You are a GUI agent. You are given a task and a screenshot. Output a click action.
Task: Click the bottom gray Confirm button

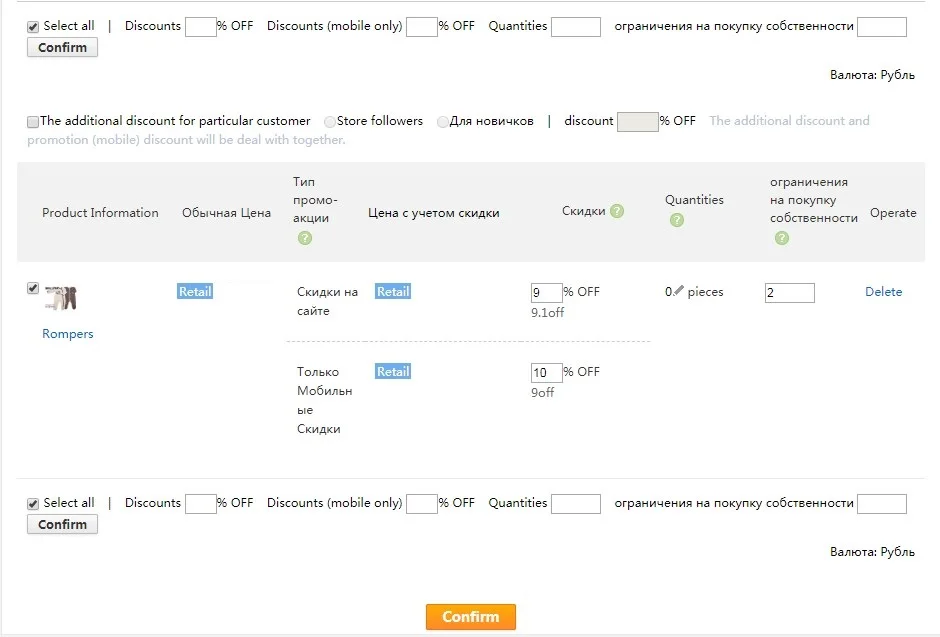point(62,524)
